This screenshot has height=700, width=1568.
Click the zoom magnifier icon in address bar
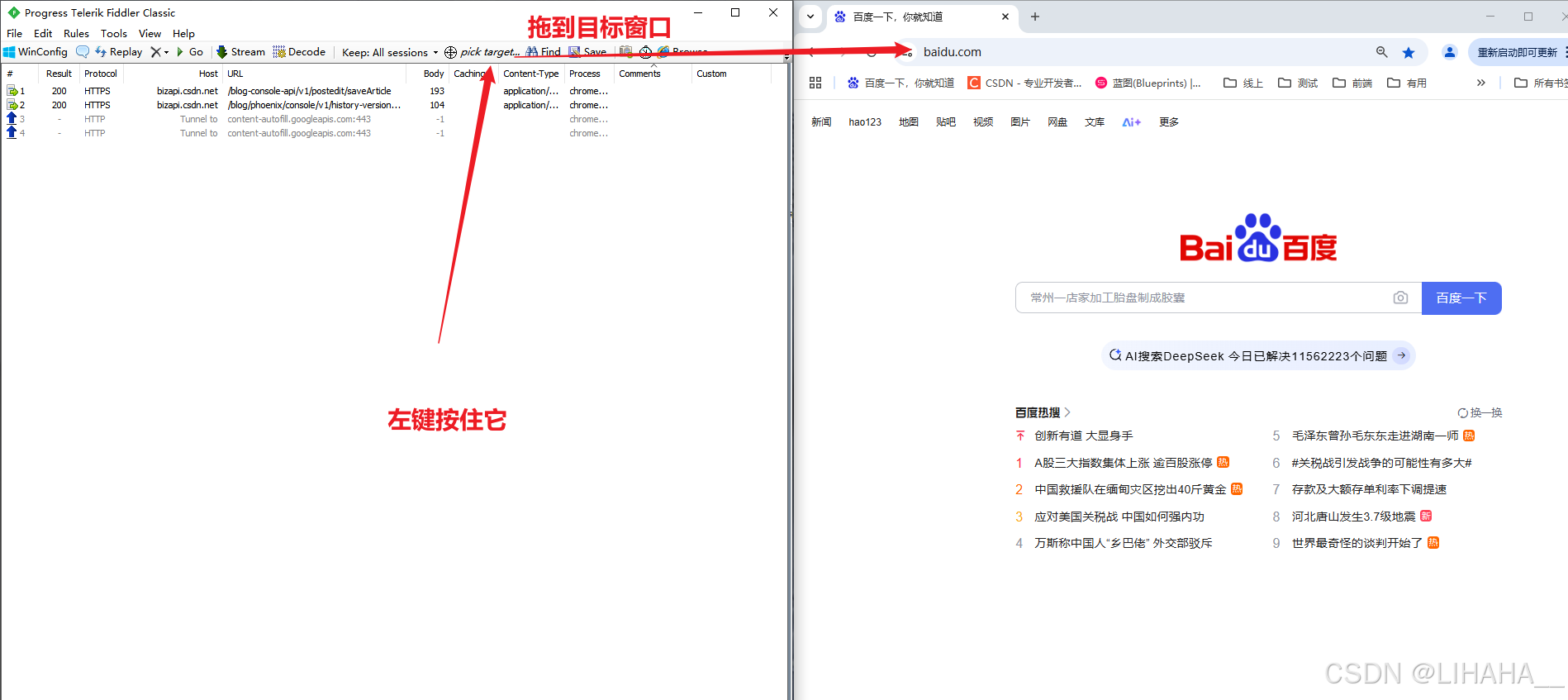pos(1381,52)
